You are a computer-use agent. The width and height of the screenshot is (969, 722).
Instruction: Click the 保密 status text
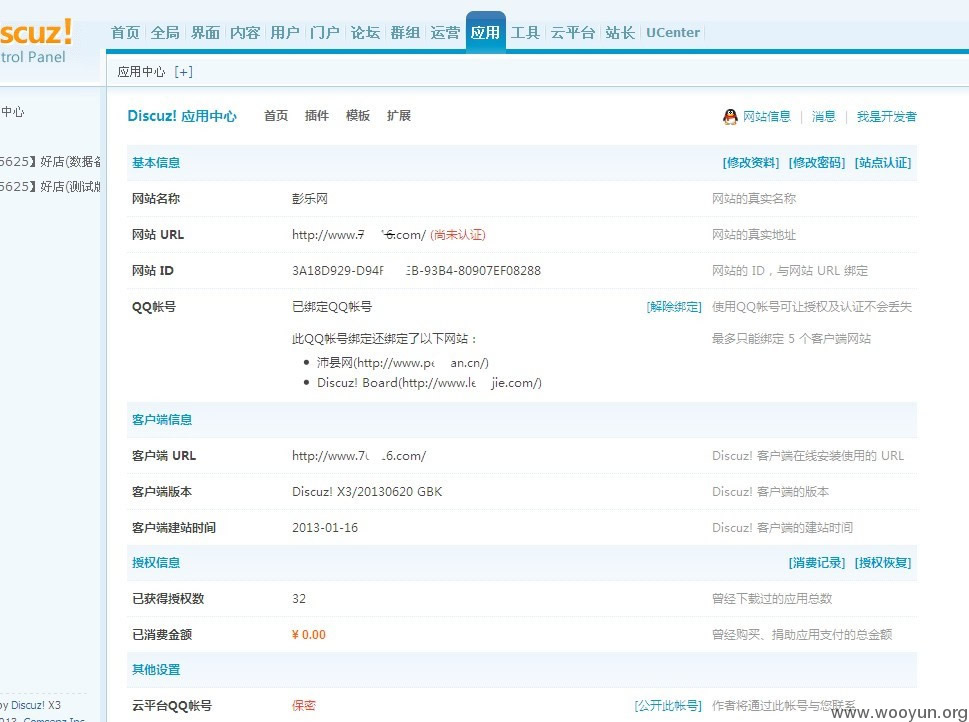point(303,705)
